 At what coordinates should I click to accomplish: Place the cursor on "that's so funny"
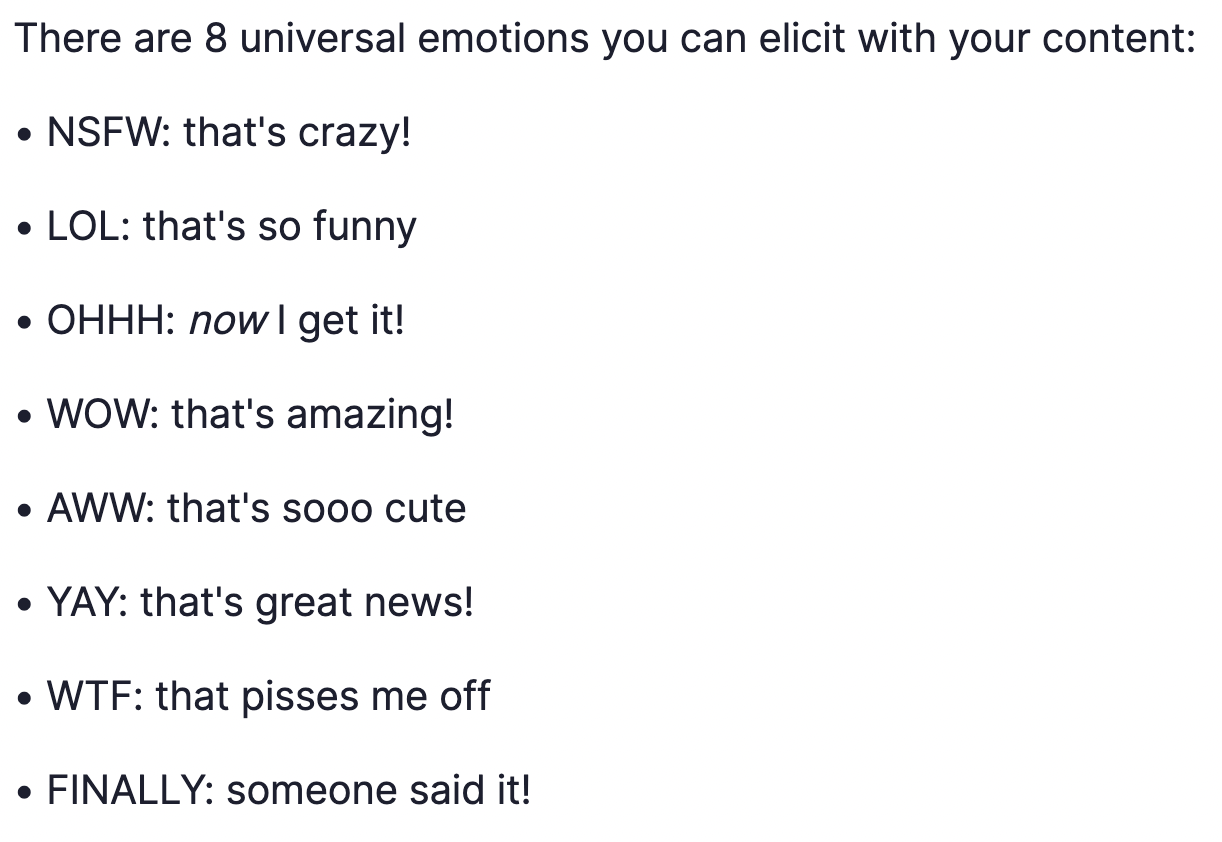coord(280,228)
